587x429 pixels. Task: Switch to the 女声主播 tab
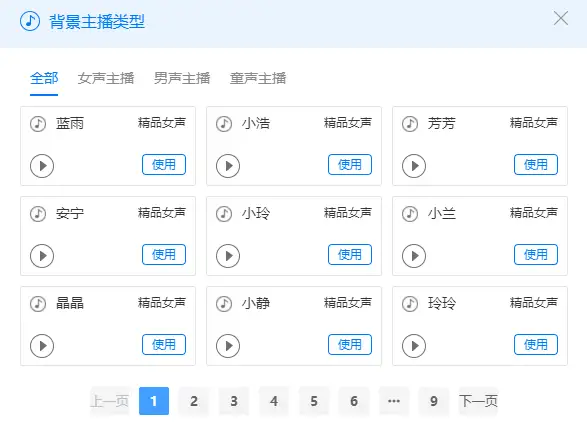[106, 78]
